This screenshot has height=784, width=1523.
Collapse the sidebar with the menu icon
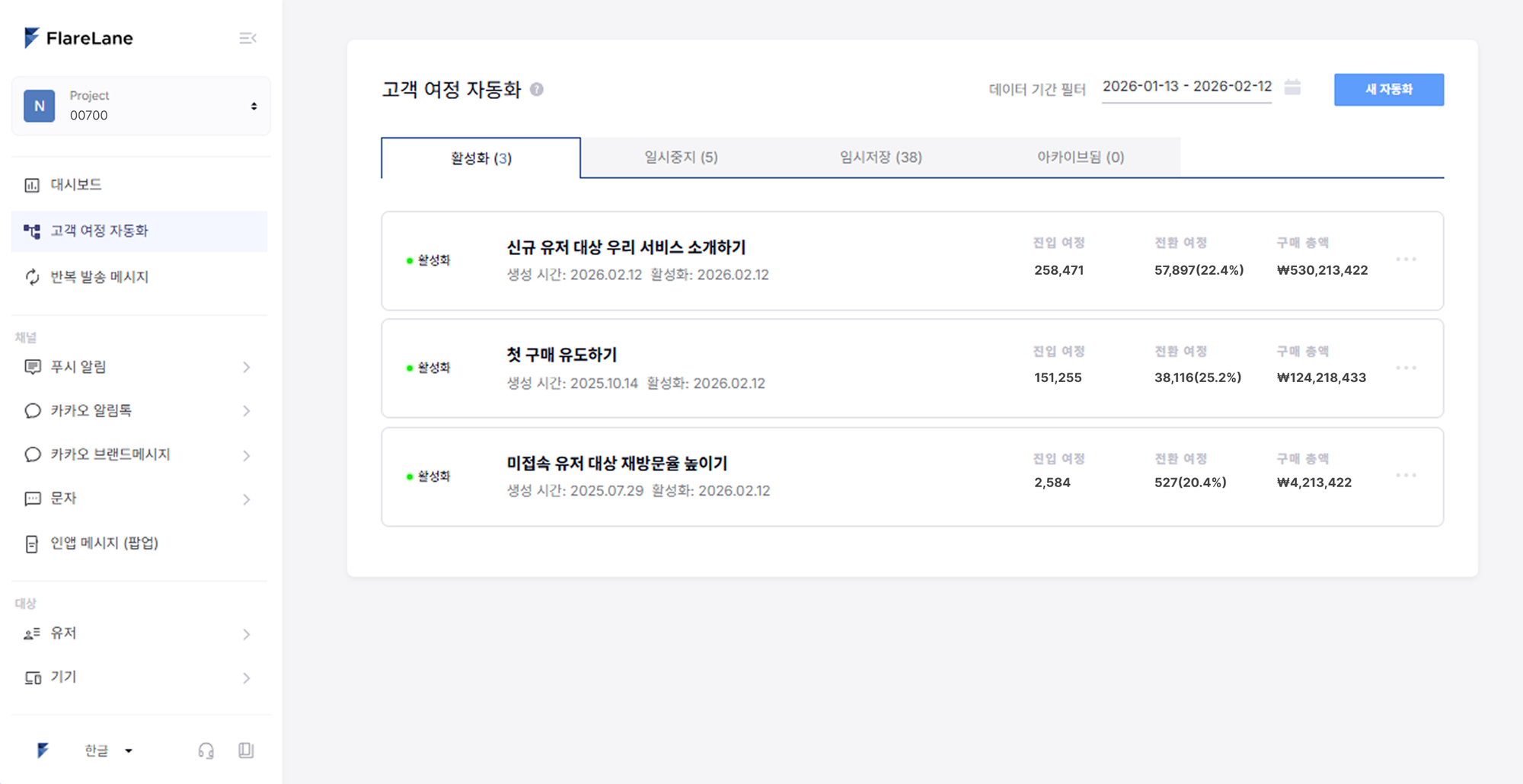(x=247, y=38)
